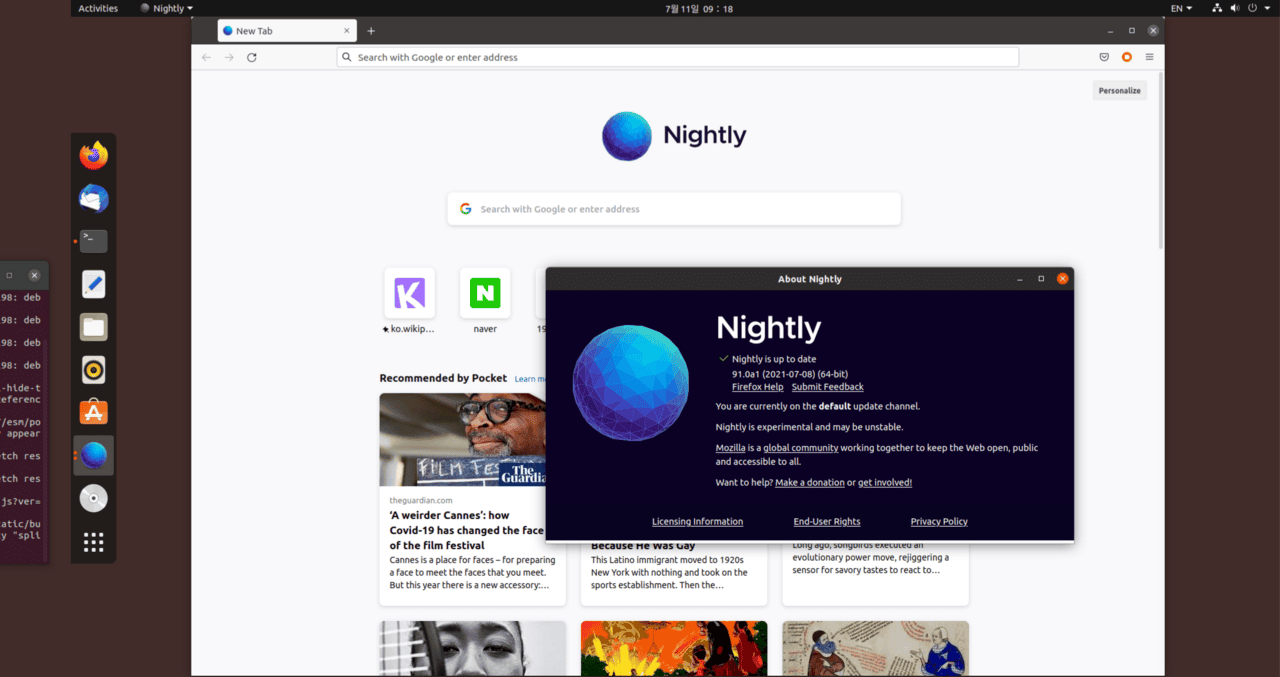Open the 'Because He Was Gay' story
This screenshot has height=677, width=1280.
(x=641, y=546)
